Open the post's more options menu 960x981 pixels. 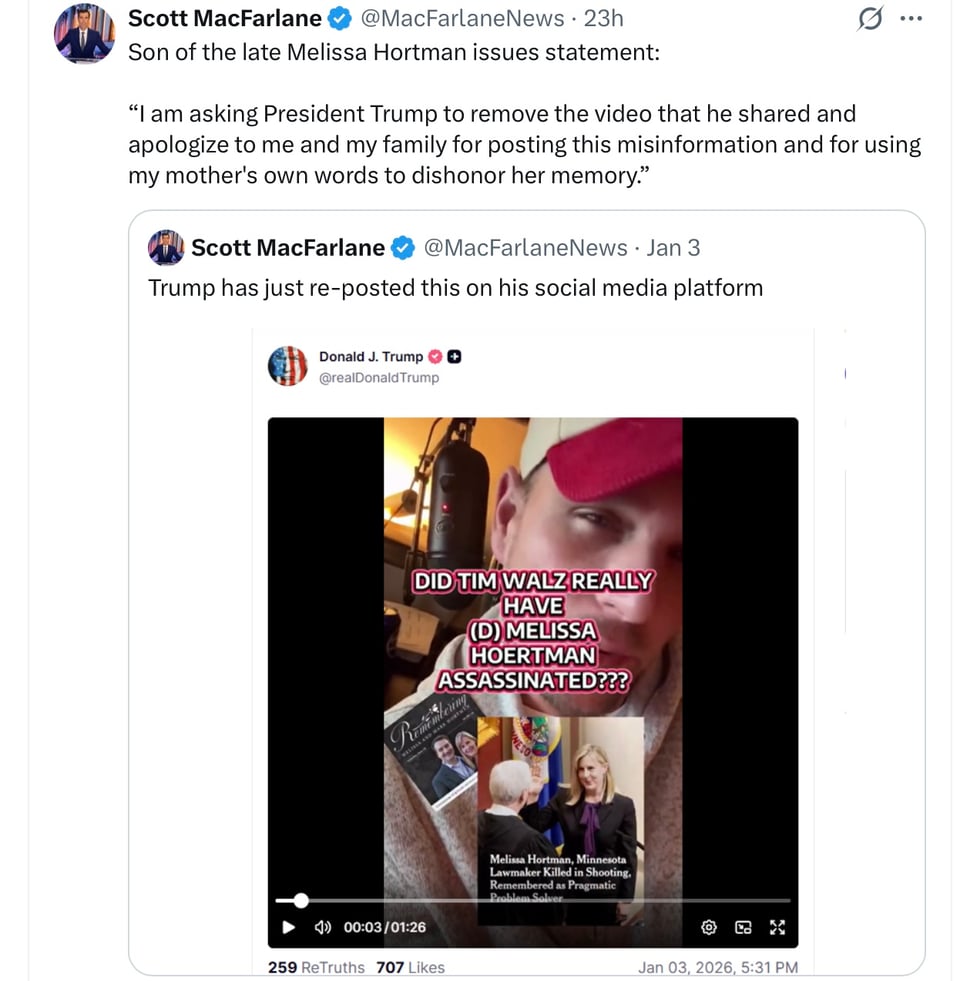[911, 17]
